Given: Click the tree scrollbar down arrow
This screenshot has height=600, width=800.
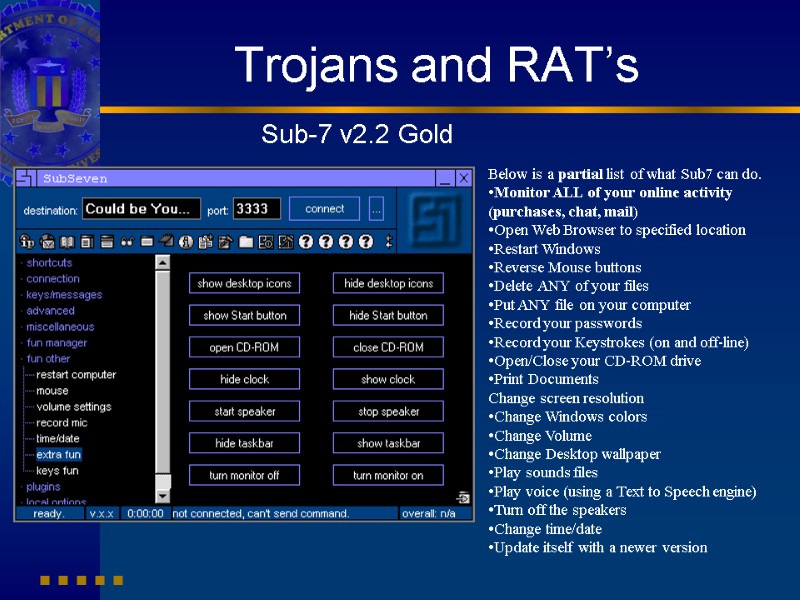Looking at the screenshot, I should [162, 495].
